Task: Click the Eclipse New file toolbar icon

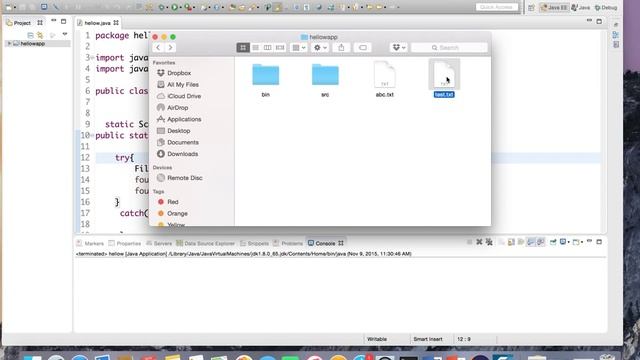Action: pos(10,7)
